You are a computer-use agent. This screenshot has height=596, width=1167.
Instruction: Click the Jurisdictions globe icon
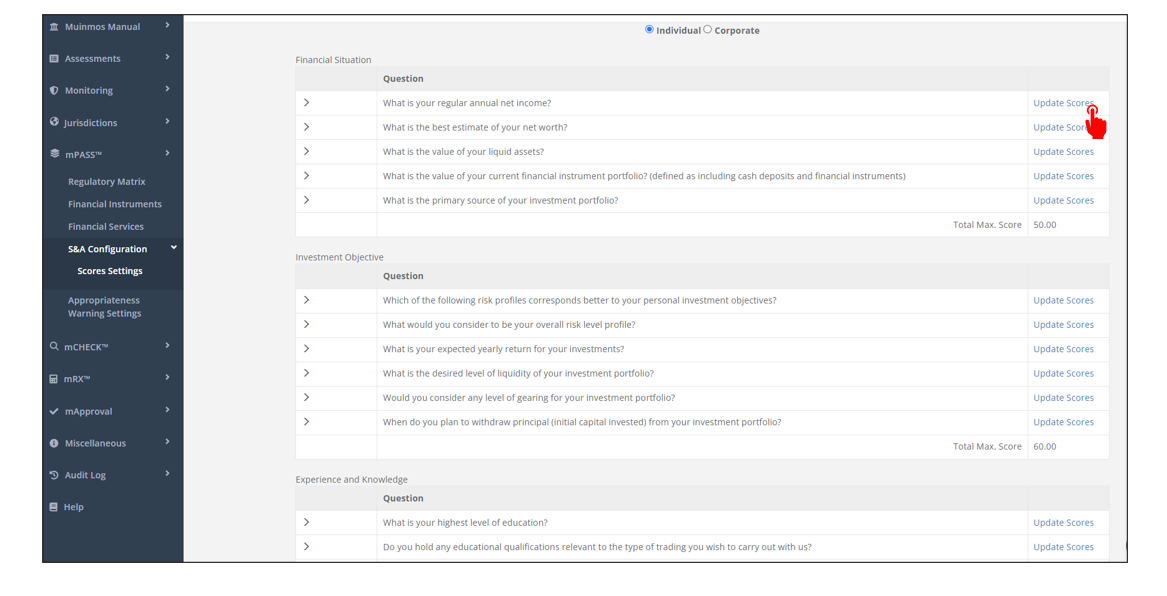pyautogui.click(x=54, y=122)
